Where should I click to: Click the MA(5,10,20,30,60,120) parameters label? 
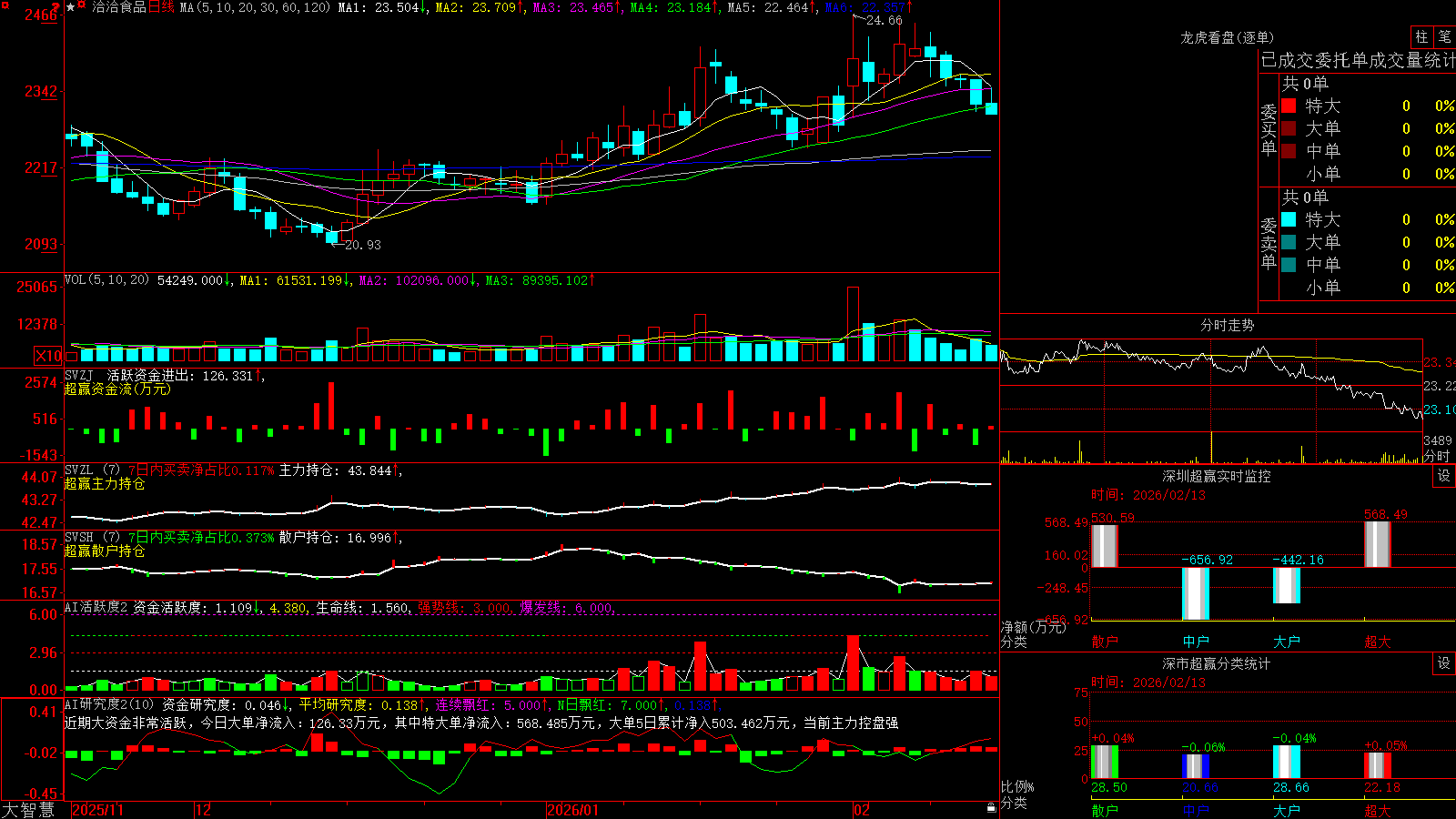(x=255, y=7)
